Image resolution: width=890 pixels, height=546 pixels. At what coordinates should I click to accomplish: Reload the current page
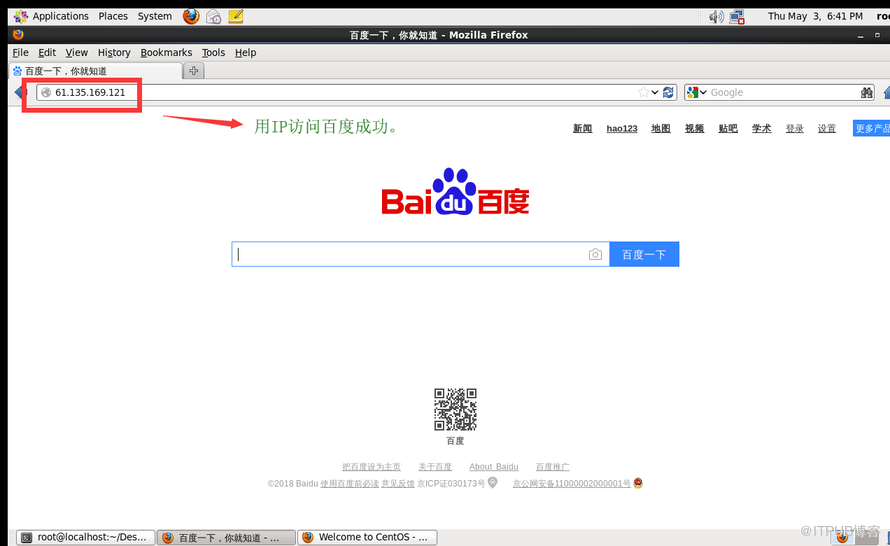[668, 92]
